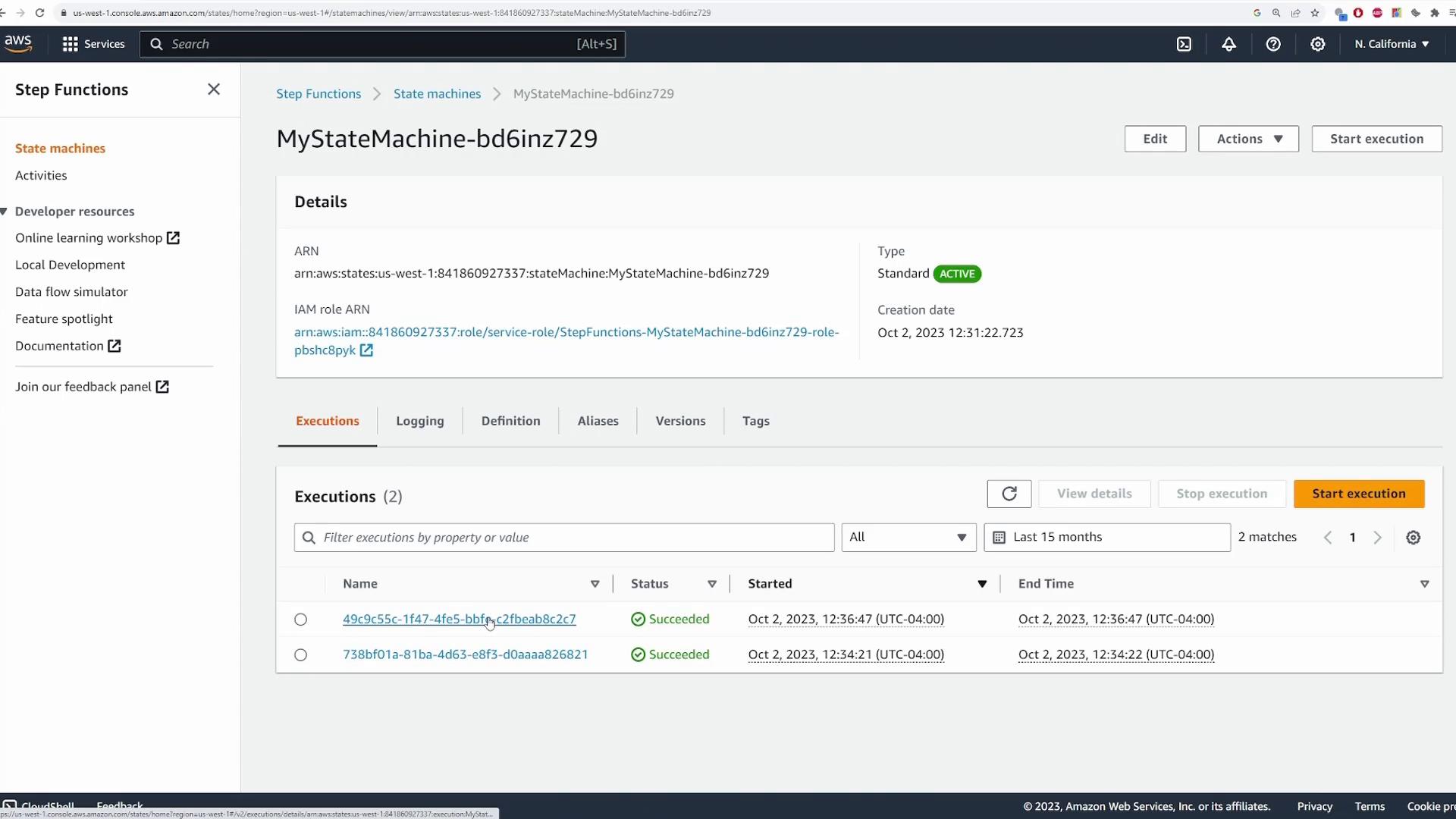
Task: Switch to the Aliases tab
Action: [598, 421]
